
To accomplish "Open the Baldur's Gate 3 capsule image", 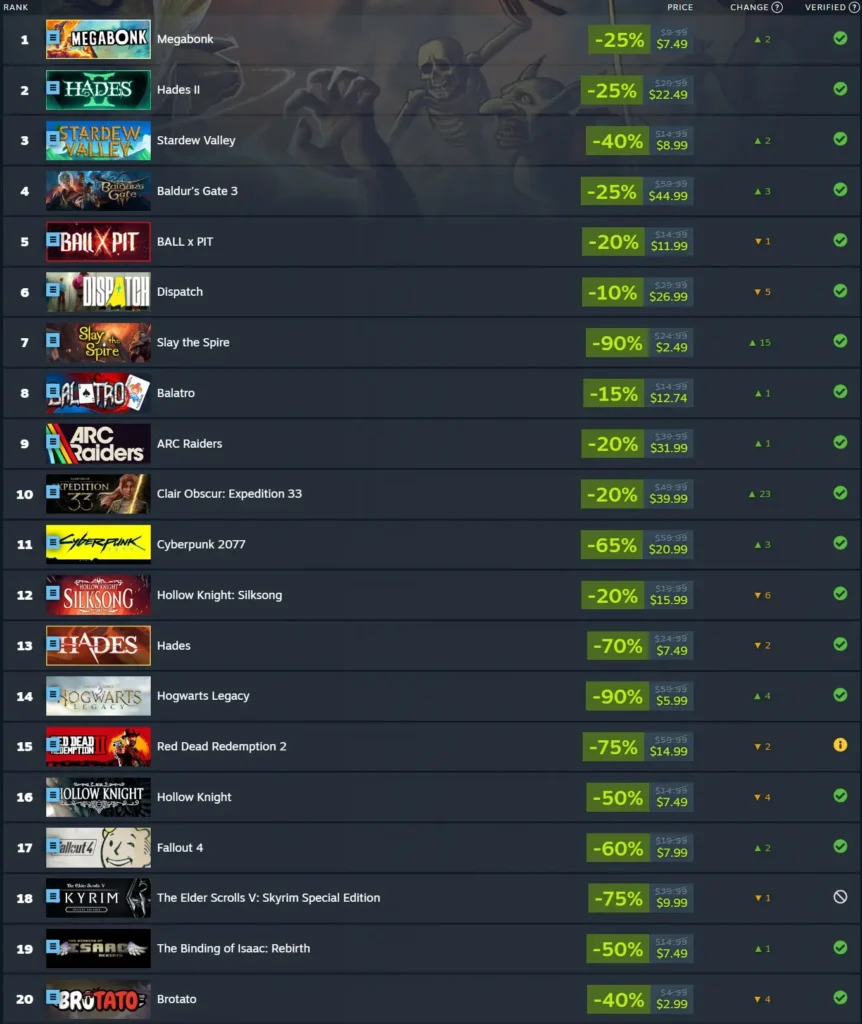I will 98,191.
